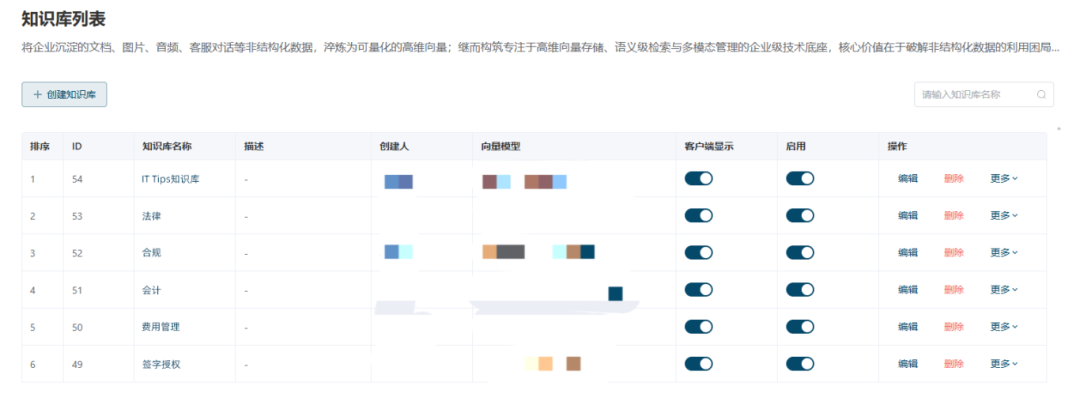
Task: Toggle 客户端显示 for 合规 row
Action: pyautogui.click(x=698, y=253)
